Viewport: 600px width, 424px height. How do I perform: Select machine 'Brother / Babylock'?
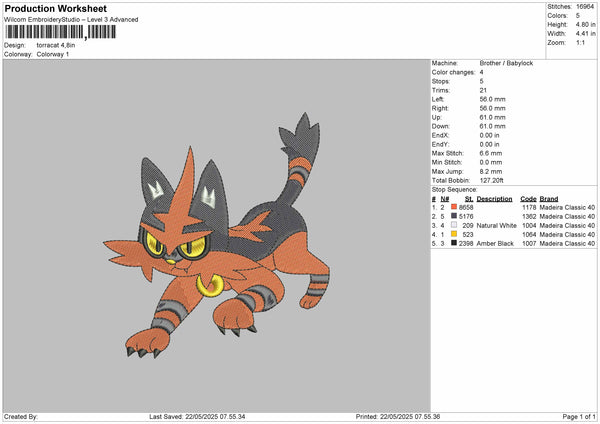506,63
